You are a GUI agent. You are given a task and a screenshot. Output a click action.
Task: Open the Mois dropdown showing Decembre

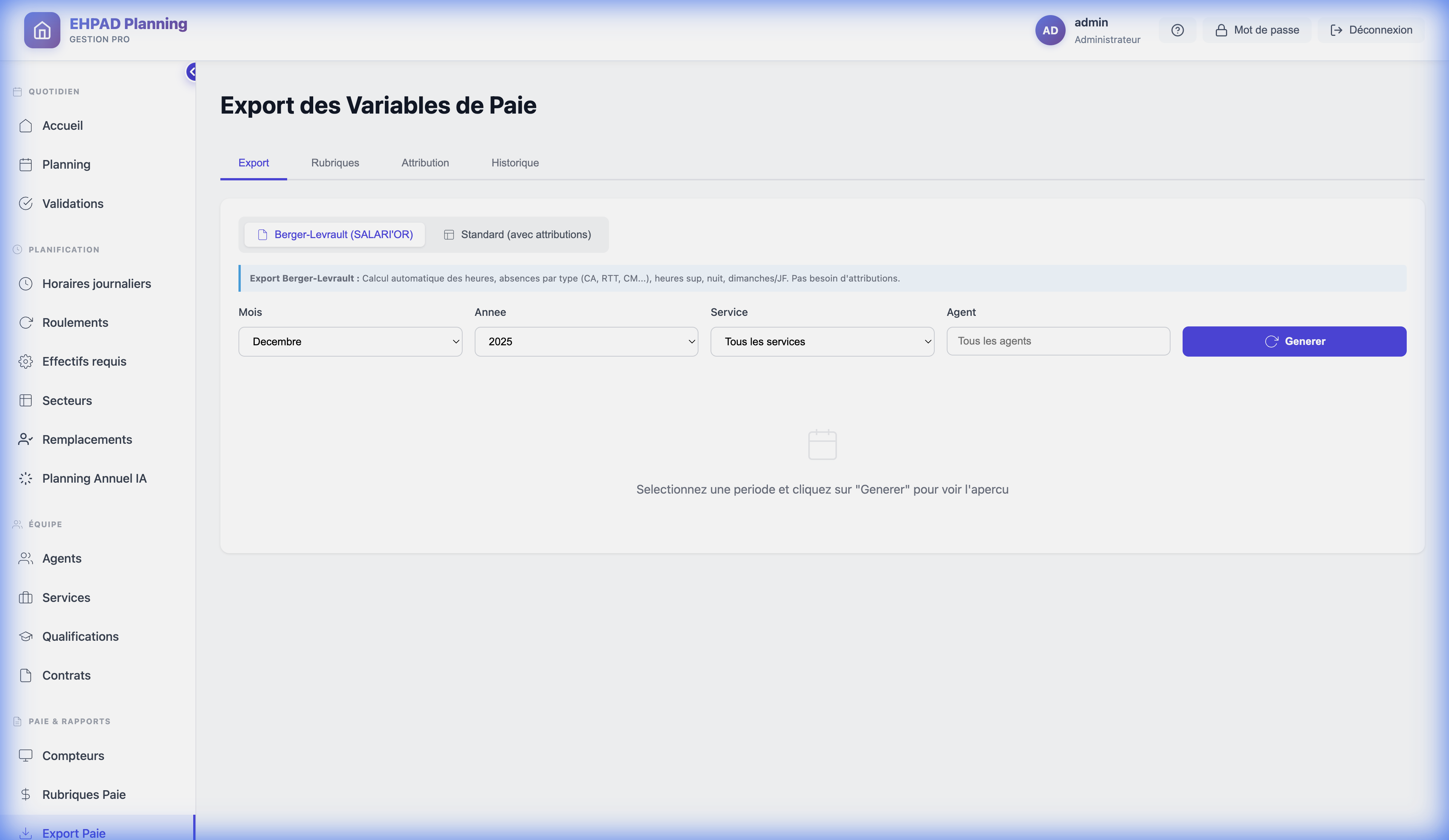350,341
